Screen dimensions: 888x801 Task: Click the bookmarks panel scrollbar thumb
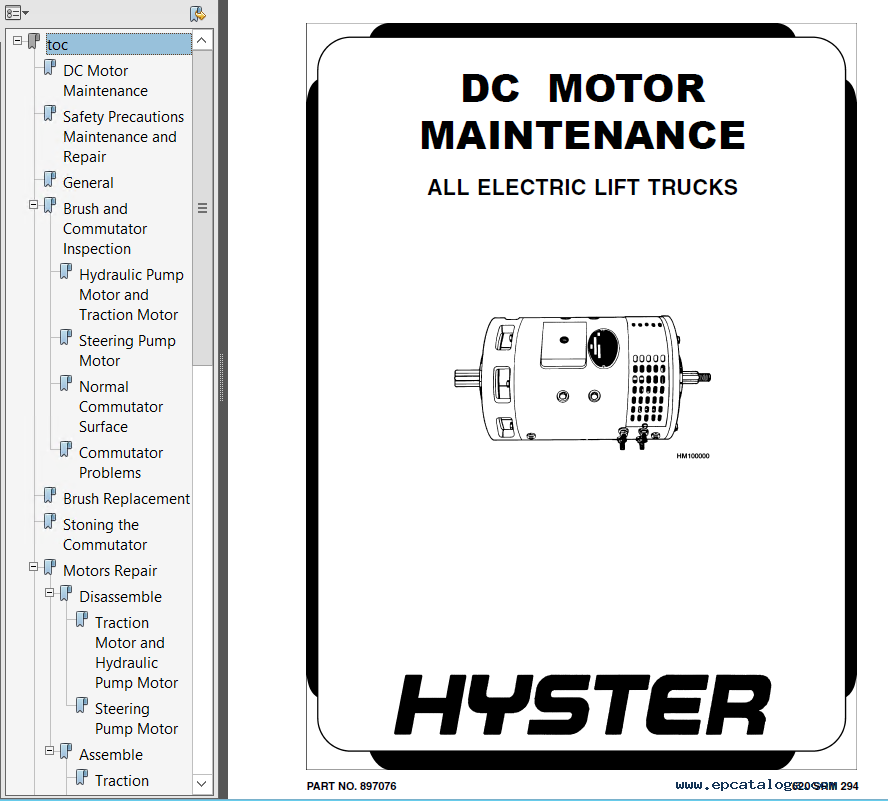(202, 208)
